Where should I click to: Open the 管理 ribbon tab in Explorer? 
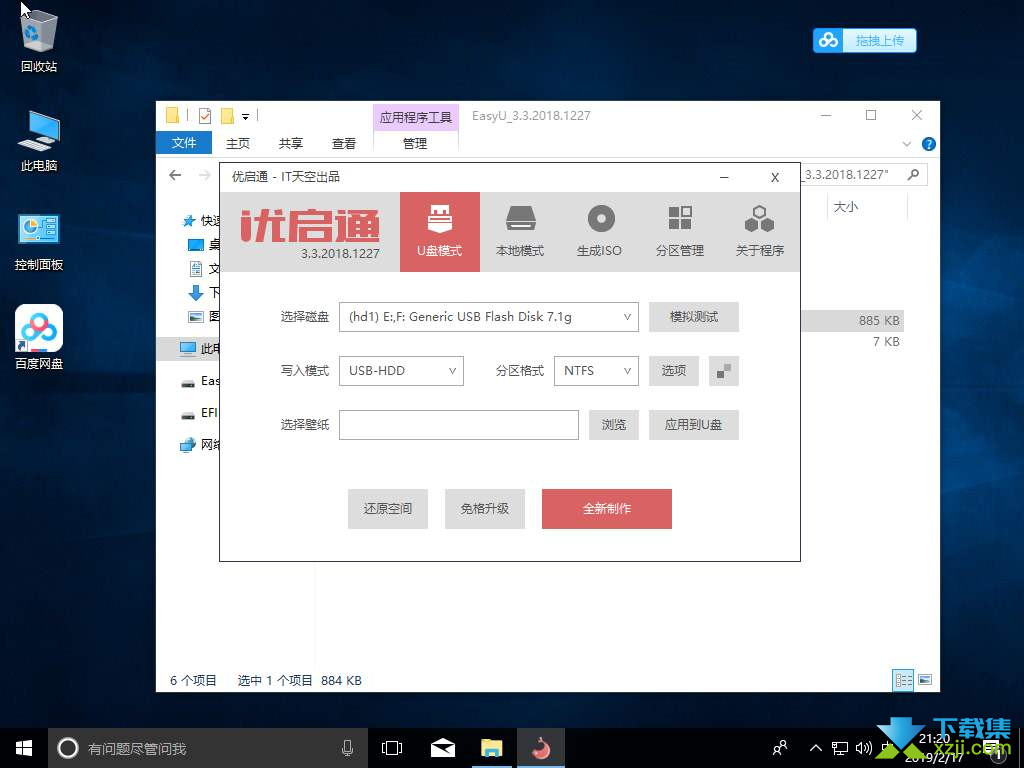point(415,143)
